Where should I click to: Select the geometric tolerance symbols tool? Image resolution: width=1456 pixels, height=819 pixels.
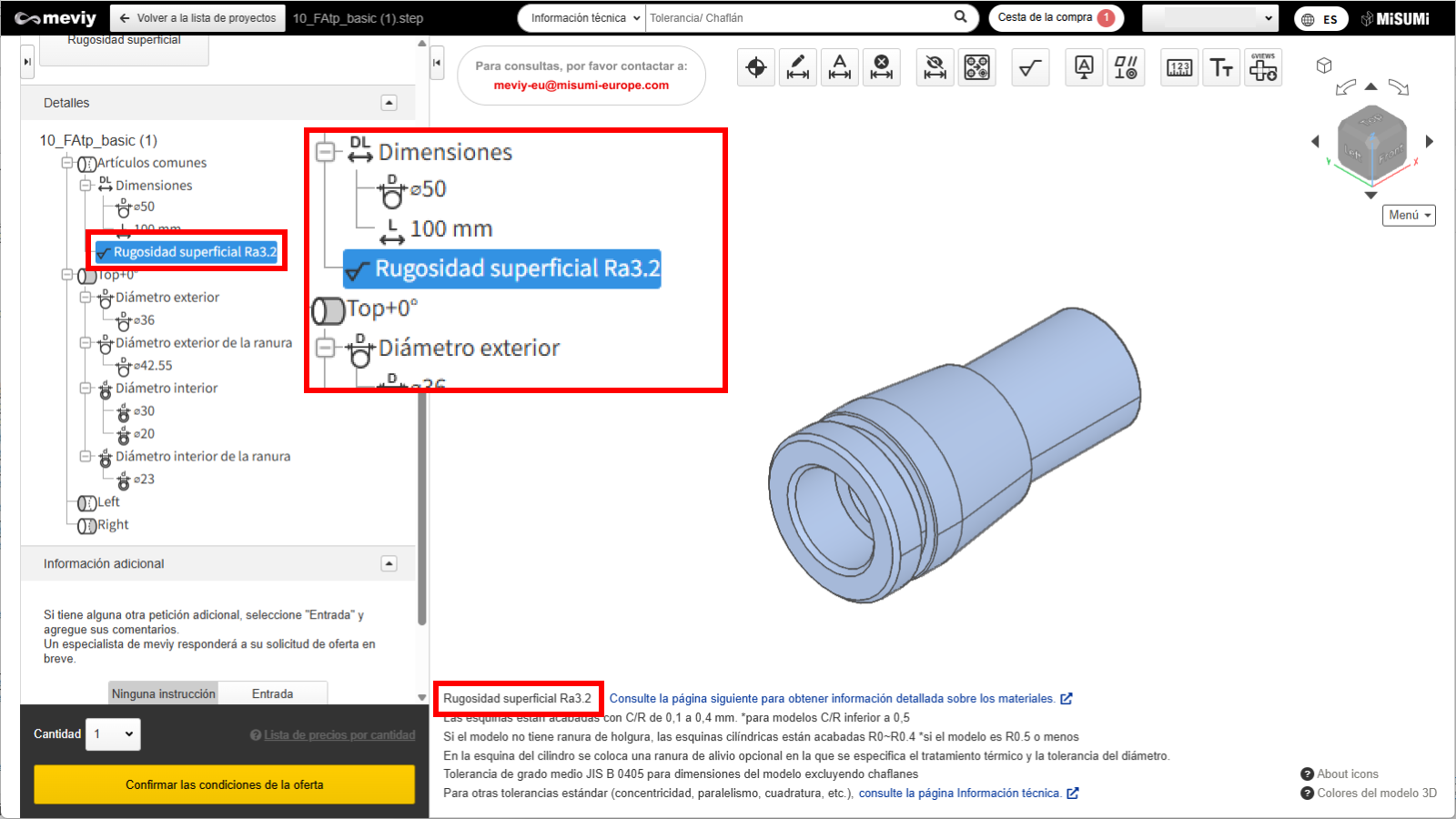1126,68
